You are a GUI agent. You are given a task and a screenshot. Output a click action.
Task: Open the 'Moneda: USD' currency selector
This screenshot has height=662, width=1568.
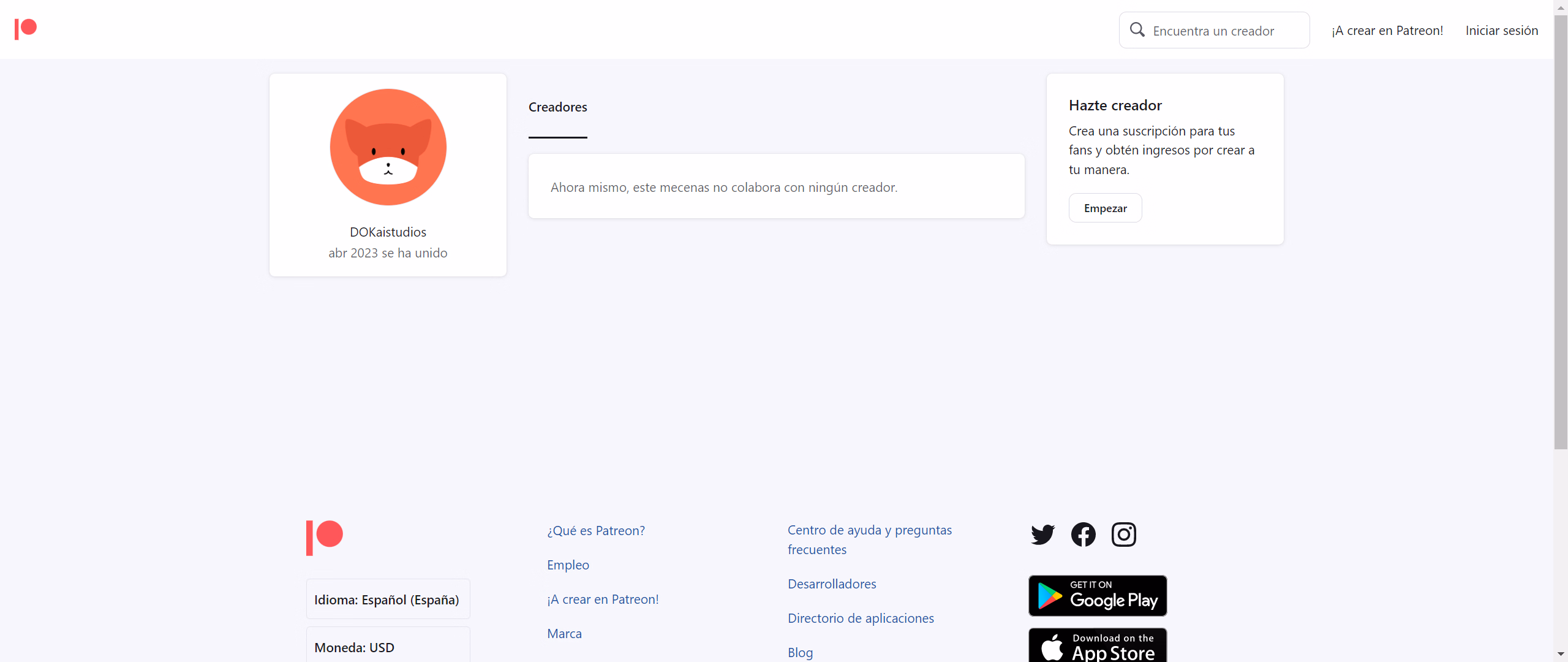[x=388, y=645]
